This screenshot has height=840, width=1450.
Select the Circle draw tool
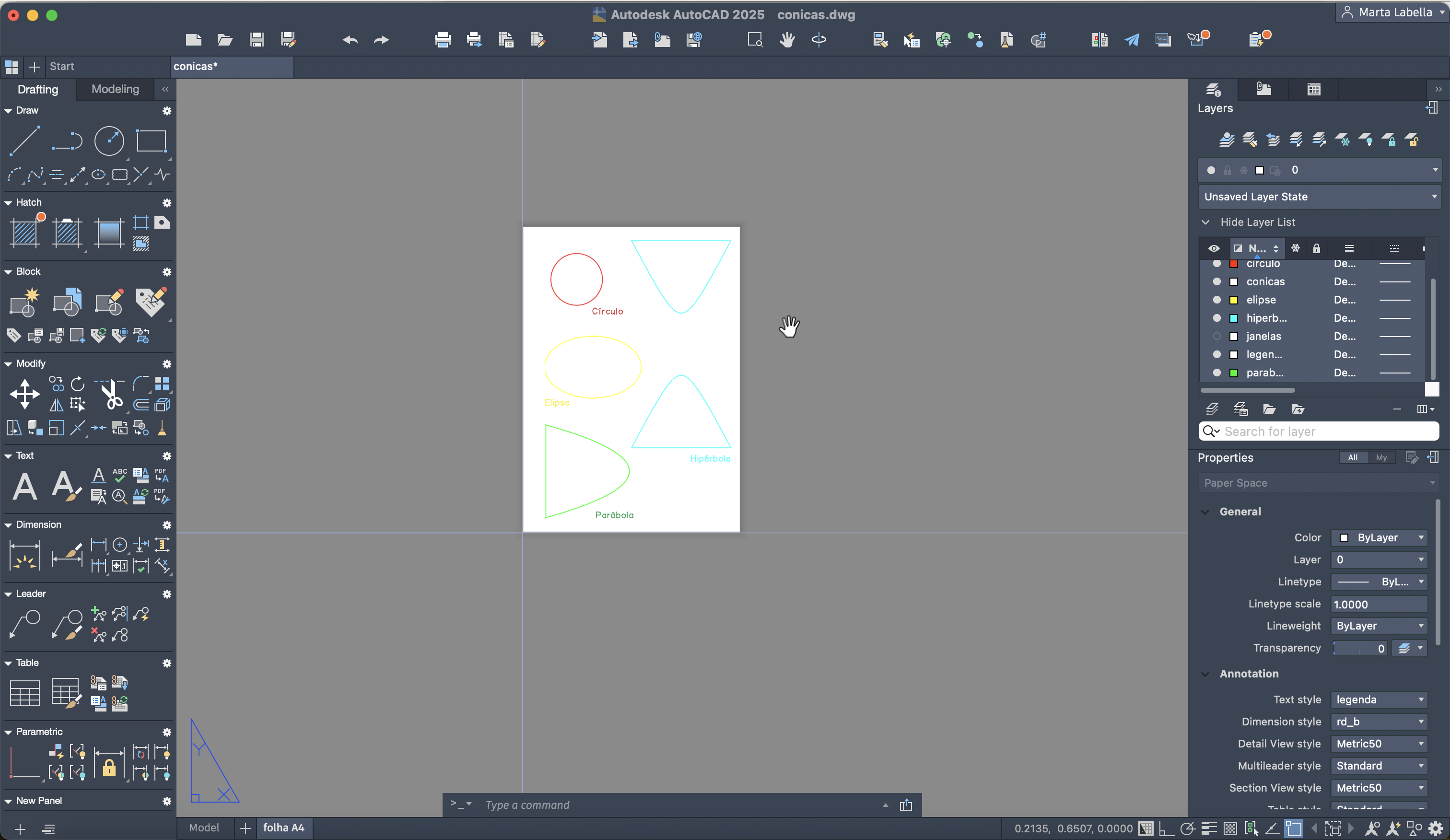point(109,141)
